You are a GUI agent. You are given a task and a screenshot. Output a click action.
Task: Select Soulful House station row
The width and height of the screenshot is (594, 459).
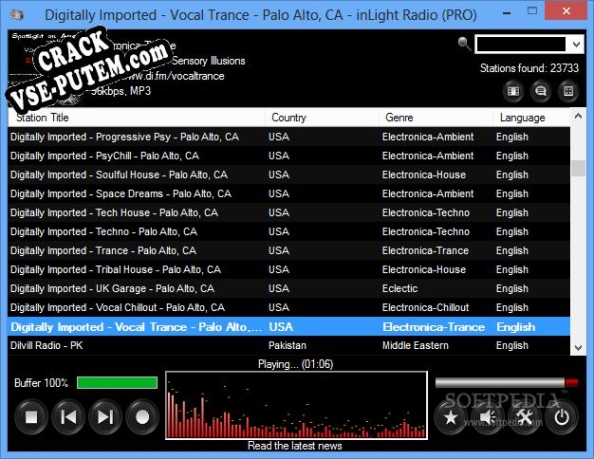[x=289, y=175]
